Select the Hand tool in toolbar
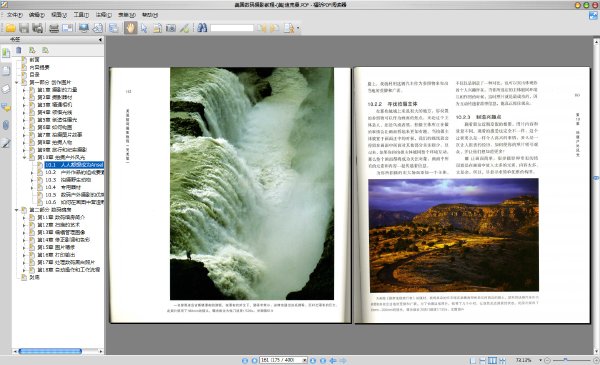 click(x=130, y=28)
